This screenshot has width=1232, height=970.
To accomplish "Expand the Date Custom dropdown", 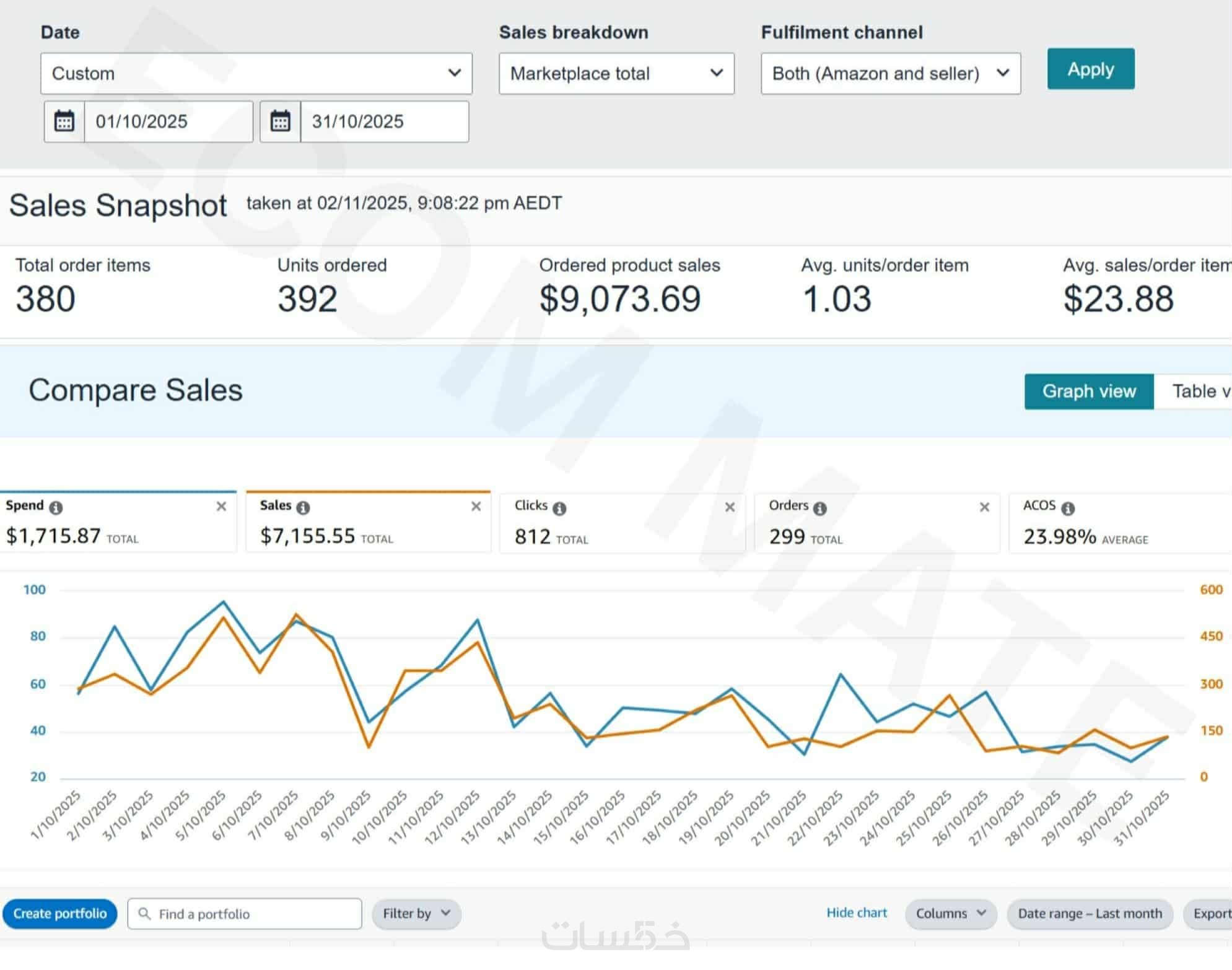I will pos(256,73).
